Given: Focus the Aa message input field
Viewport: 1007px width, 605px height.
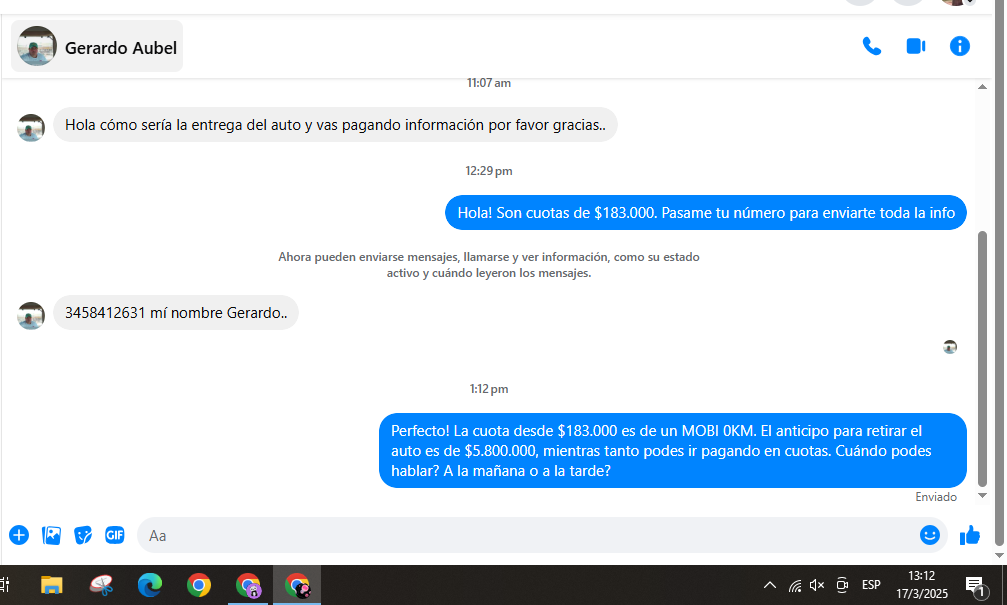Looking at the screenshot, I should pos(527,535).
